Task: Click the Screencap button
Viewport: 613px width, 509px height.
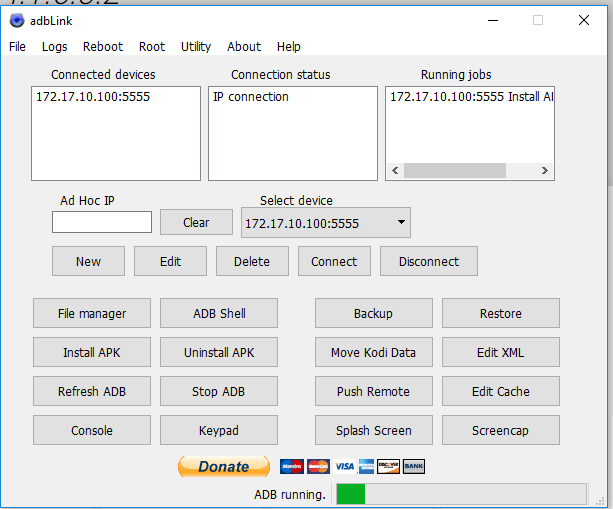Action: (501, 430)
